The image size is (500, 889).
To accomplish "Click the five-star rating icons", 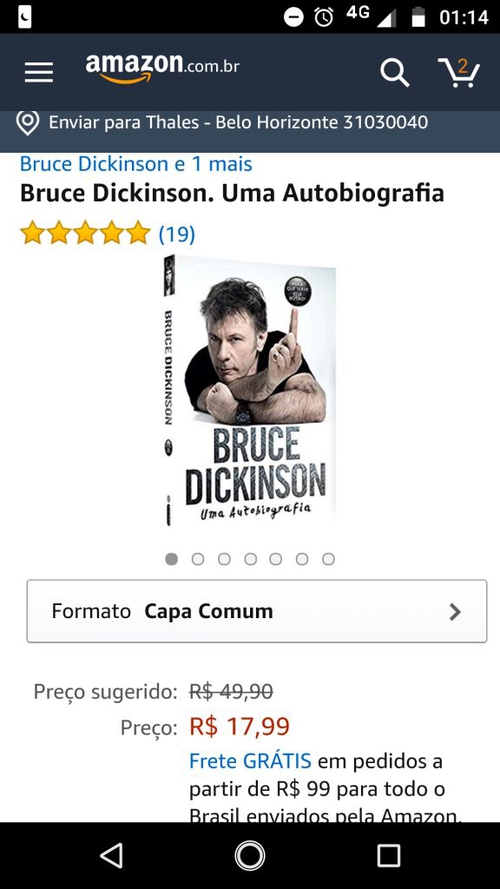I will tap(85, 234).
